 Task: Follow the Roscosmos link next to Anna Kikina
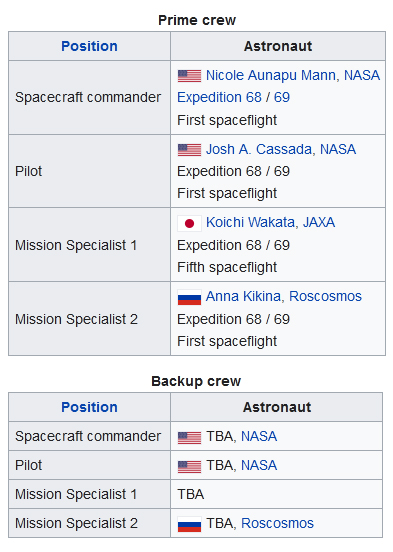[325, 296]
